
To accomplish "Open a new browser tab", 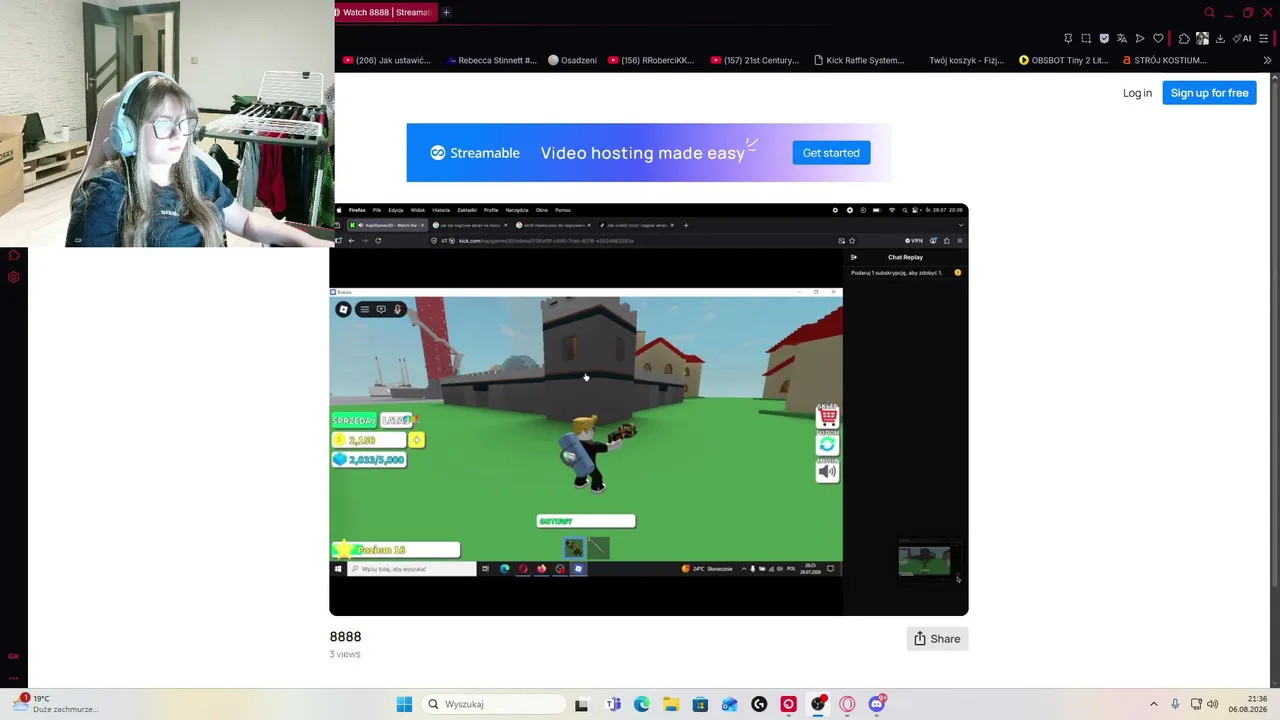I will 446,13.
